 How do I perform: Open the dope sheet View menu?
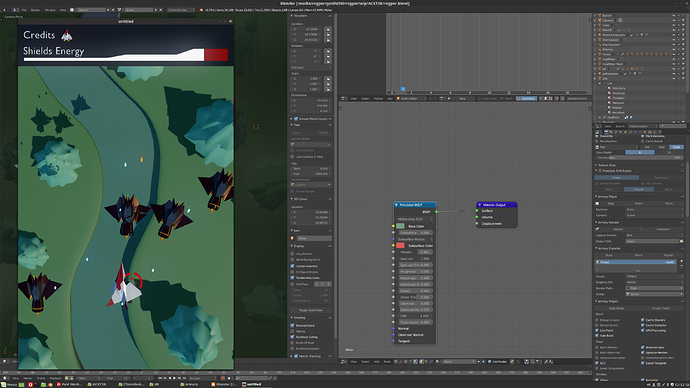click(353, 99)
